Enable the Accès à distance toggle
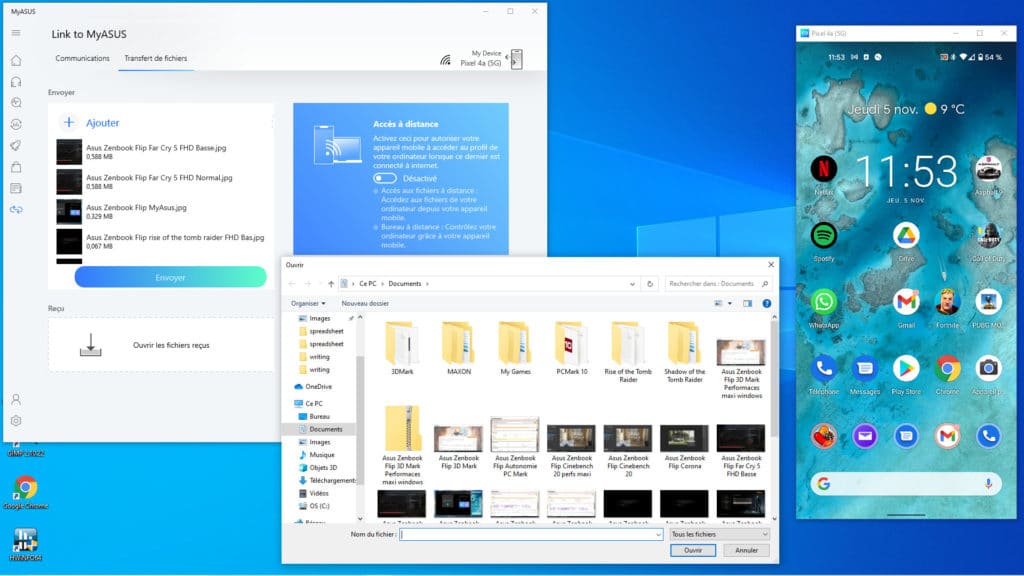This screenshot has height=576, width=1024. (385, 178)
